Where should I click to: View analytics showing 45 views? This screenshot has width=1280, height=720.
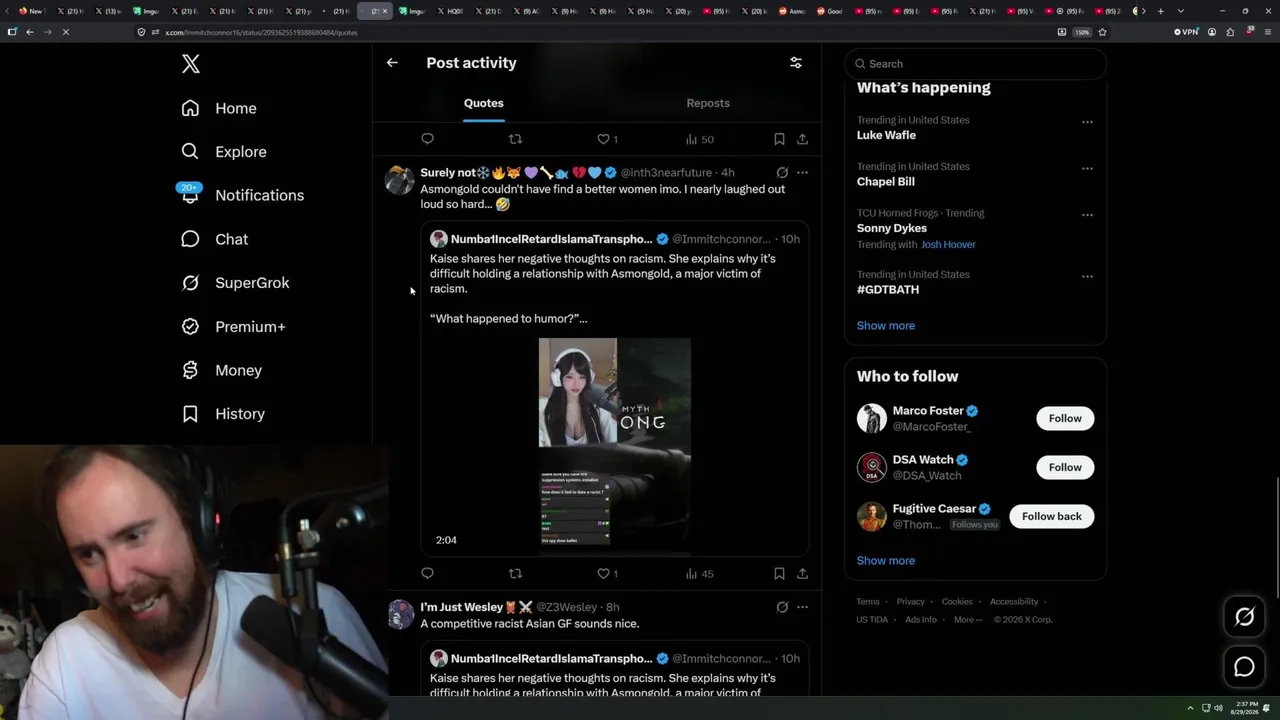pos(699,573)
